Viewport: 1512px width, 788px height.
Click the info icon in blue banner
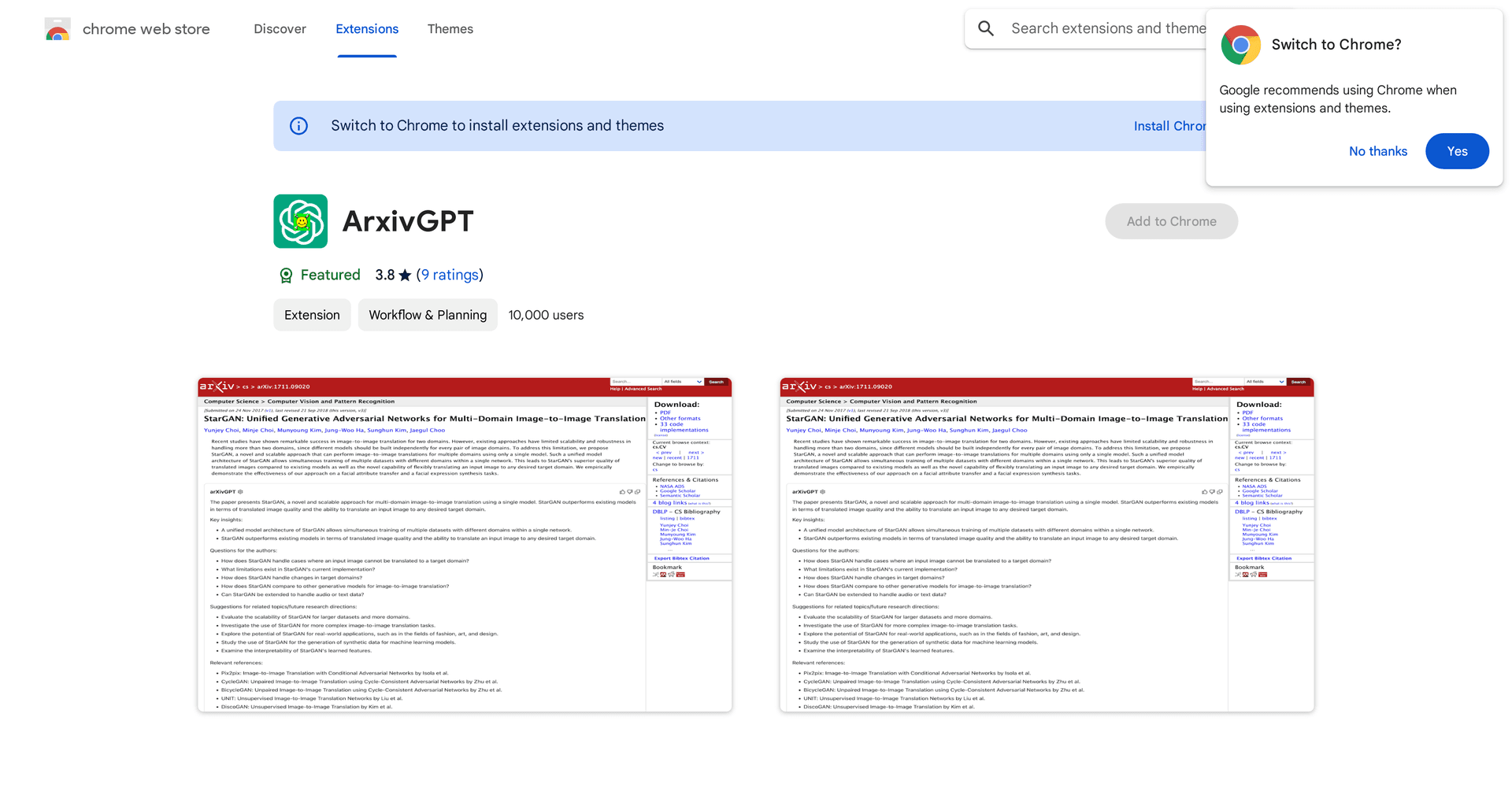point(298,126)
